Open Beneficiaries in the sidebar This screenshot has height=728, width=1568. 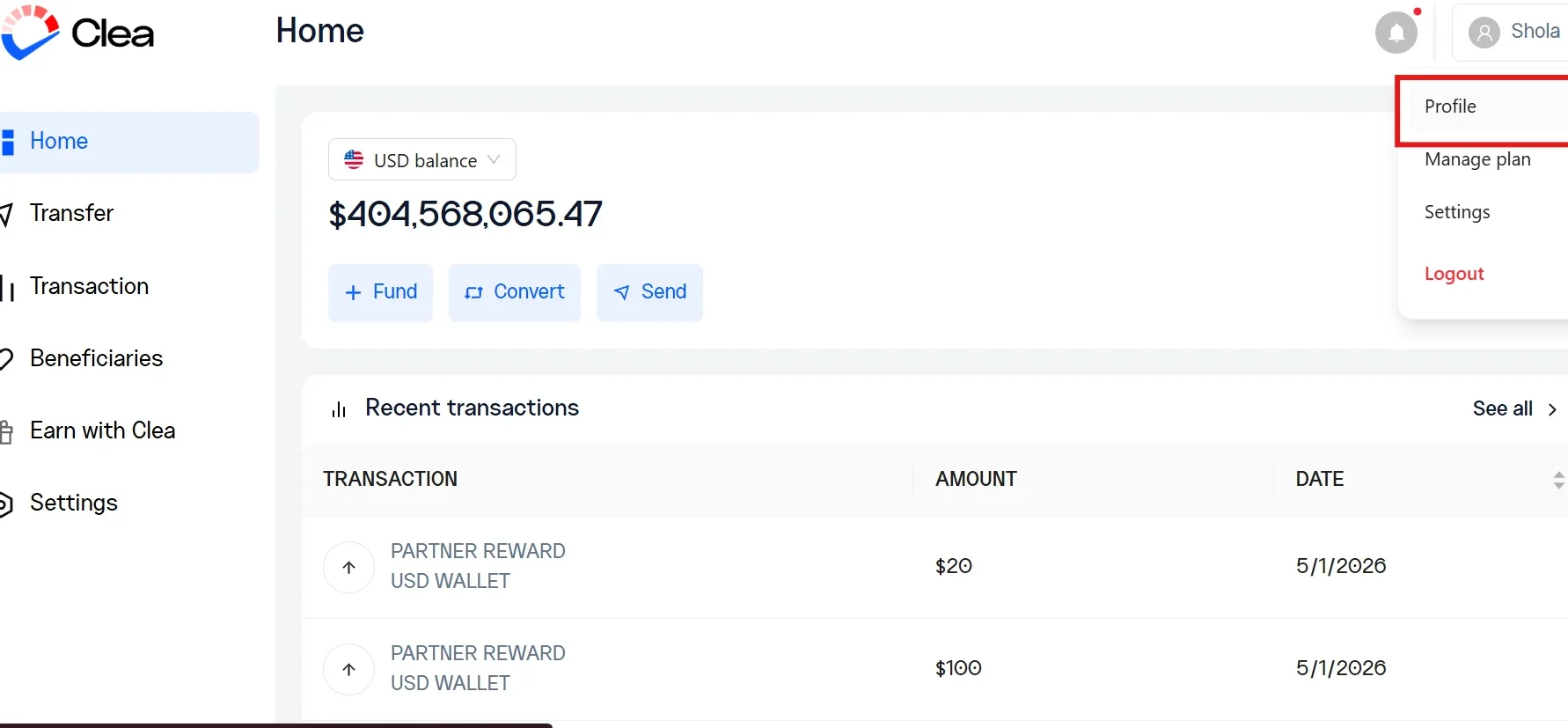[96, 358]
